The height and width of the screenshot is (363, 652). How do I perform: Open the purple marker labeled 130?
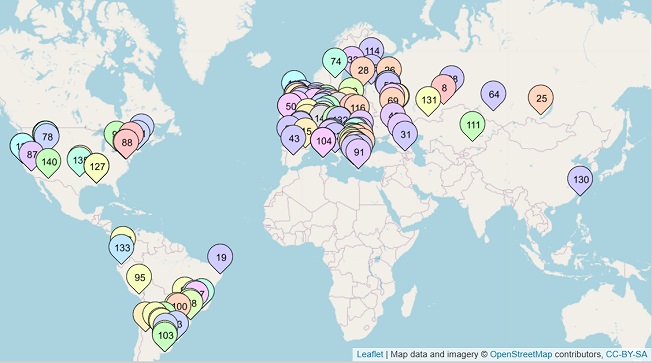580,180
